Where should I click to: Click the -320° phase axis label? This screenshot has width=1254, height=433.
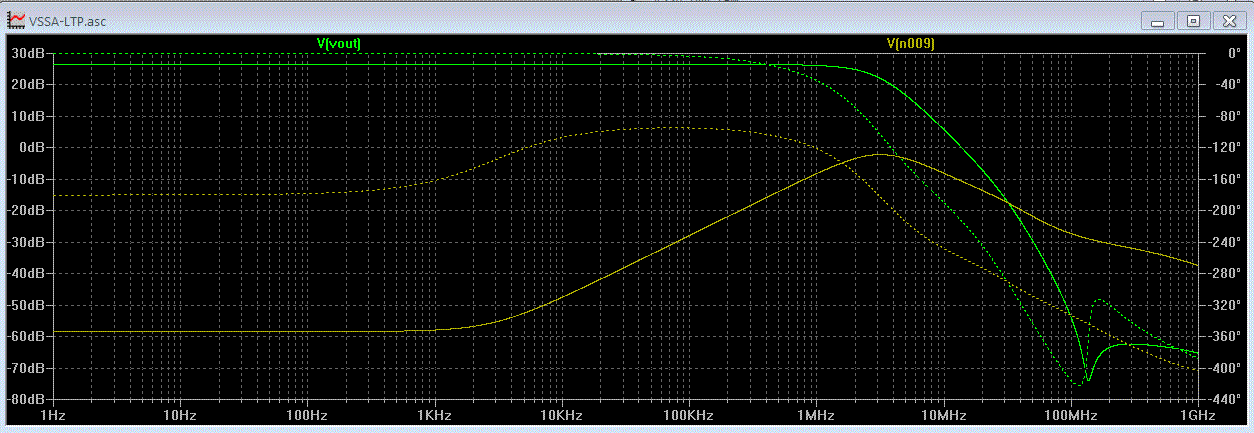pyautogui.click(x=1224, y=305)
